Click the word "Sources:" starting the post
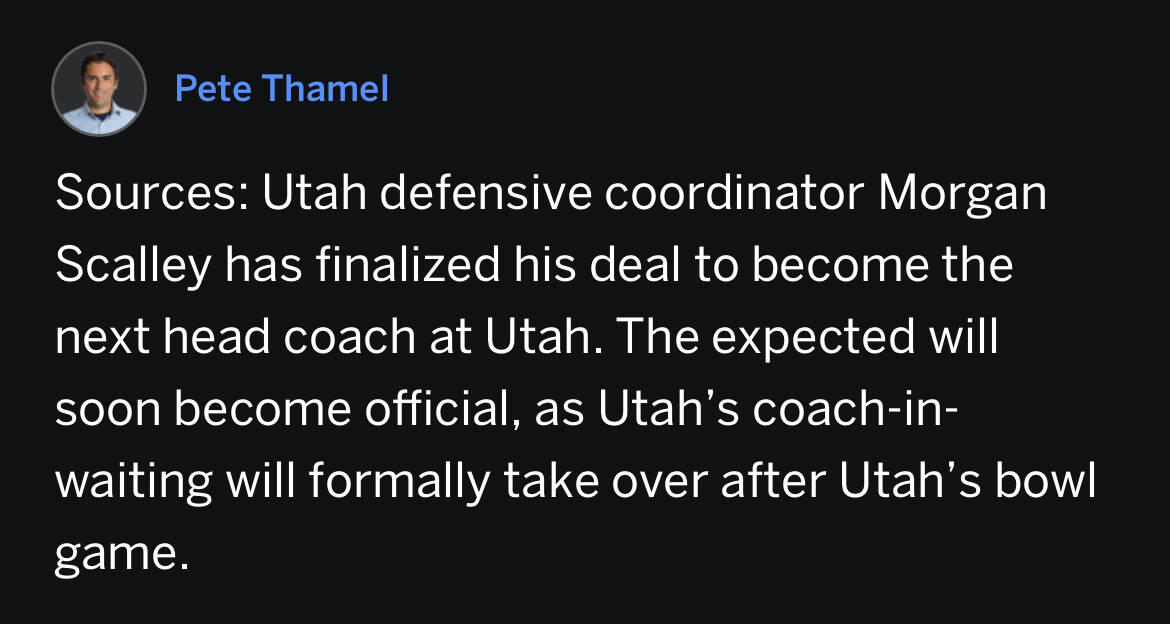The image size is (1170, 624). (152, 195)
